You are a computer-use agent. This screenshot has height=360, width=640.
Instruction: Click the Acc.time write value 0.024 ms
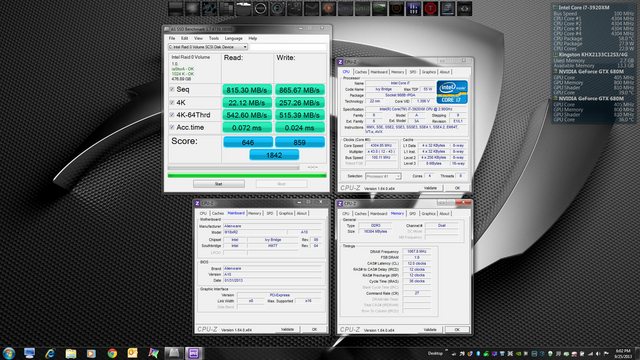(300, 128)
